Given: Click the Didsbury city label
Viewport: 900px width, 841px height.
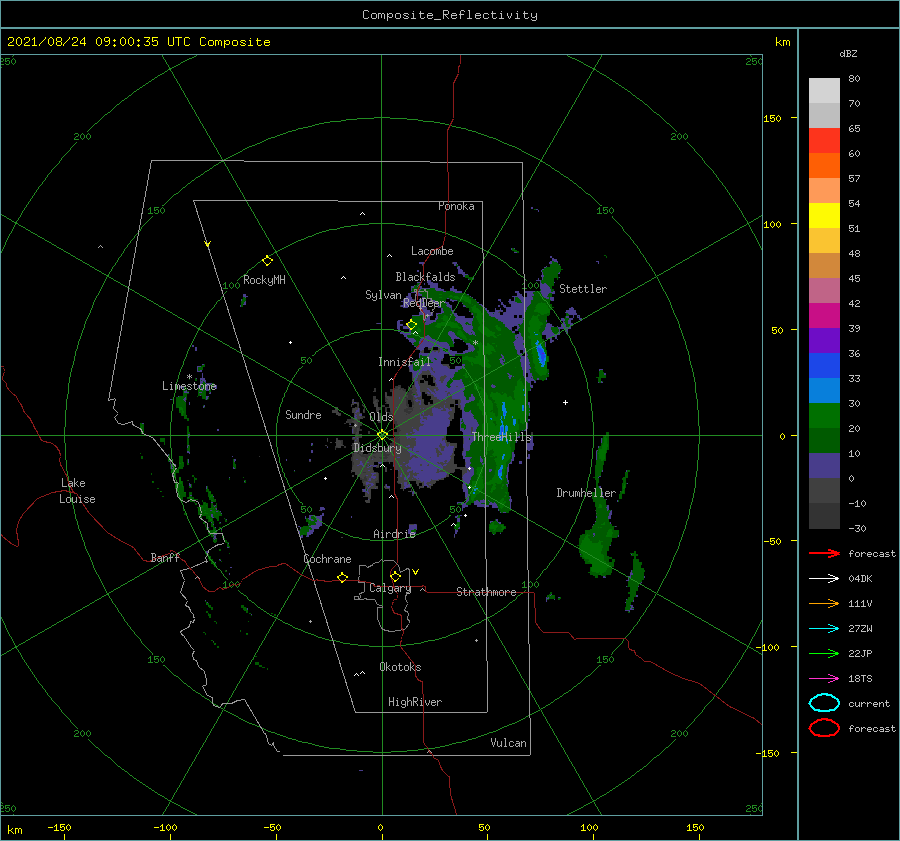Looking at the screenshot, I should (377, 448).
